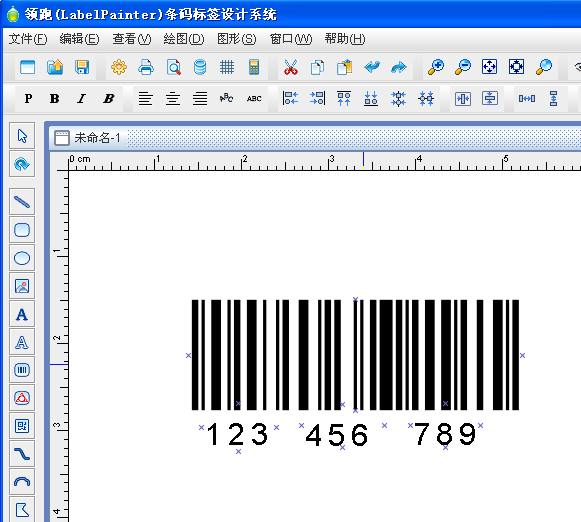
Task: Justify text alignment
Action: click(200, 99)
